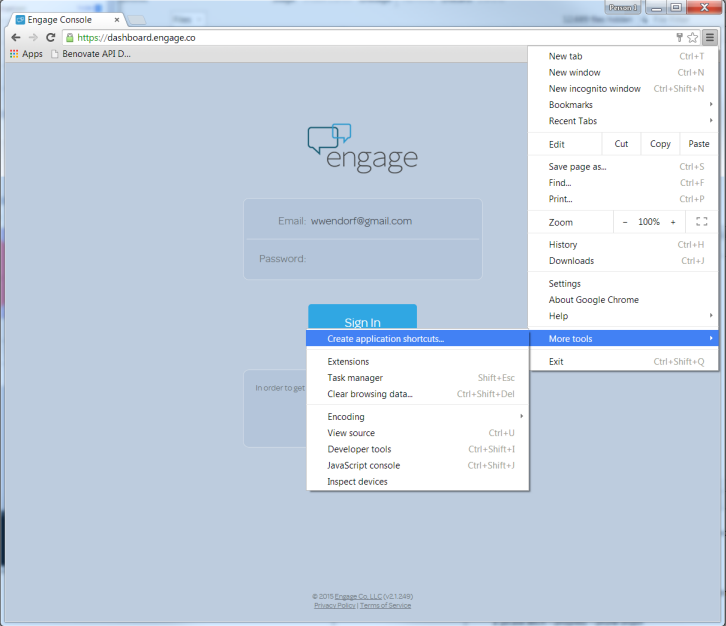This screenshot has width=726, height=626.
Task: Click the Password input field
Action: tap(363, 259)
